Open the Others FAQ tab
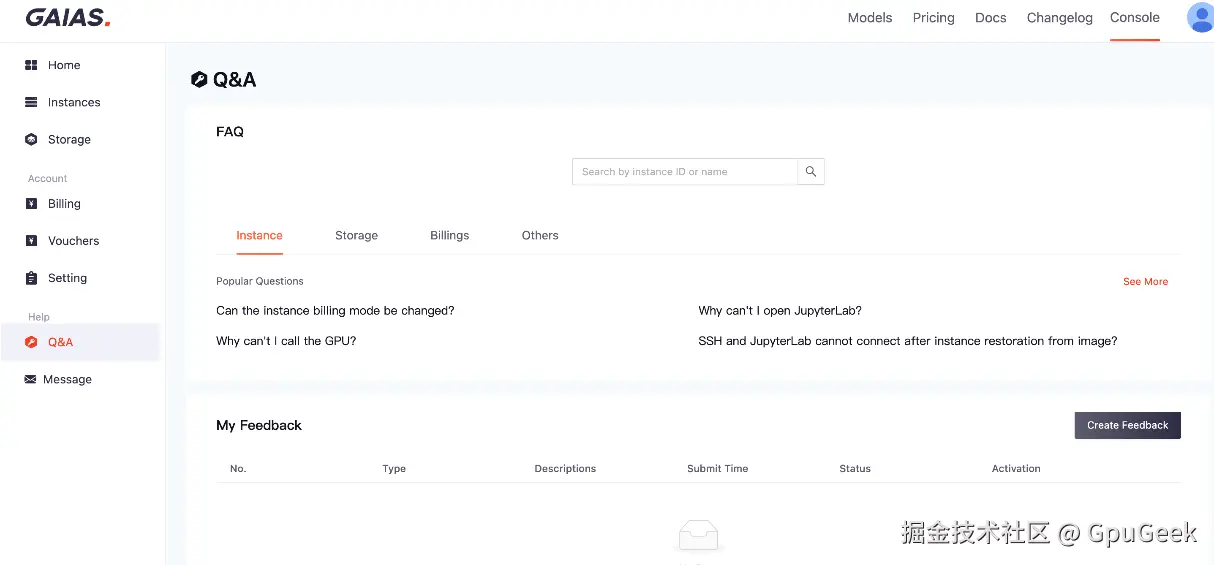 pos(540,236)
